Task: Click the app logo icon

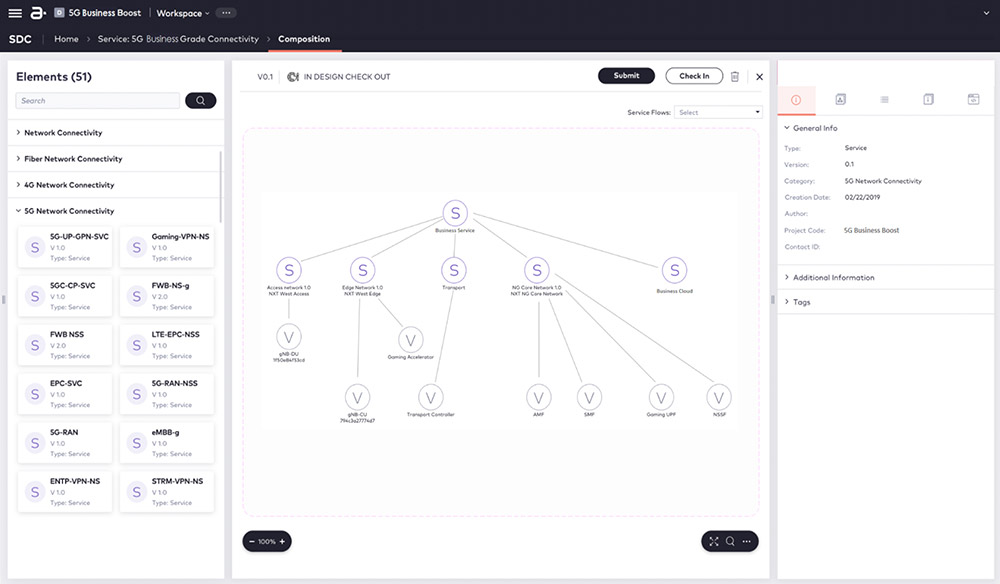Action: coord(38,13)
